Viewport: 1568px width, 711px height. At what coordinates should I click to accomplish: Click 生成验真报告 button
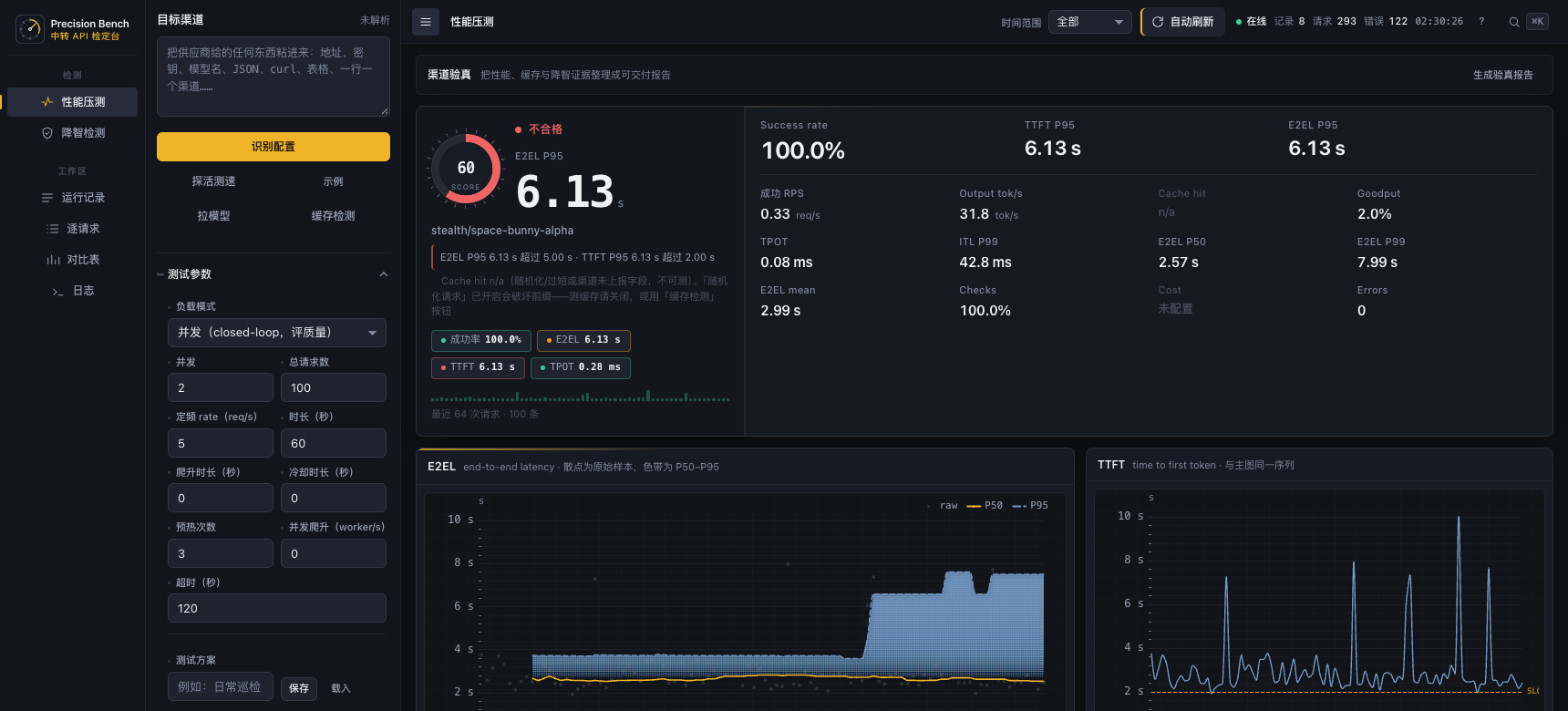[x=1503, y=75]
